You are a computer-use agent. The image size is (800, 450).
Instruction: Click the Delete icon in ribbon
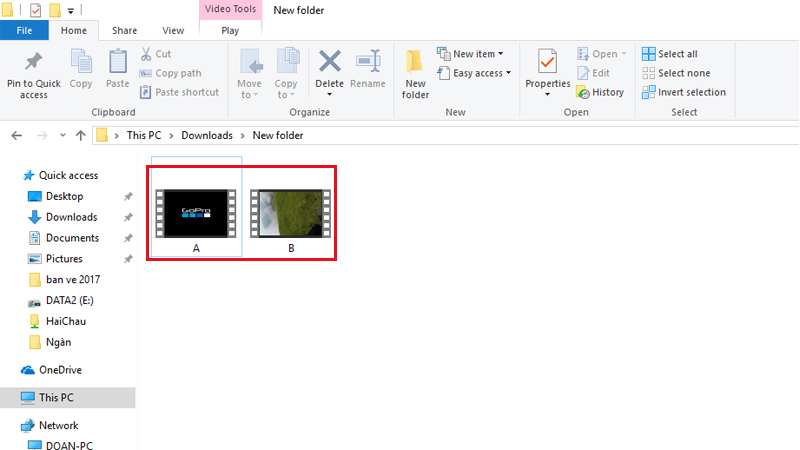coord(329,62)
